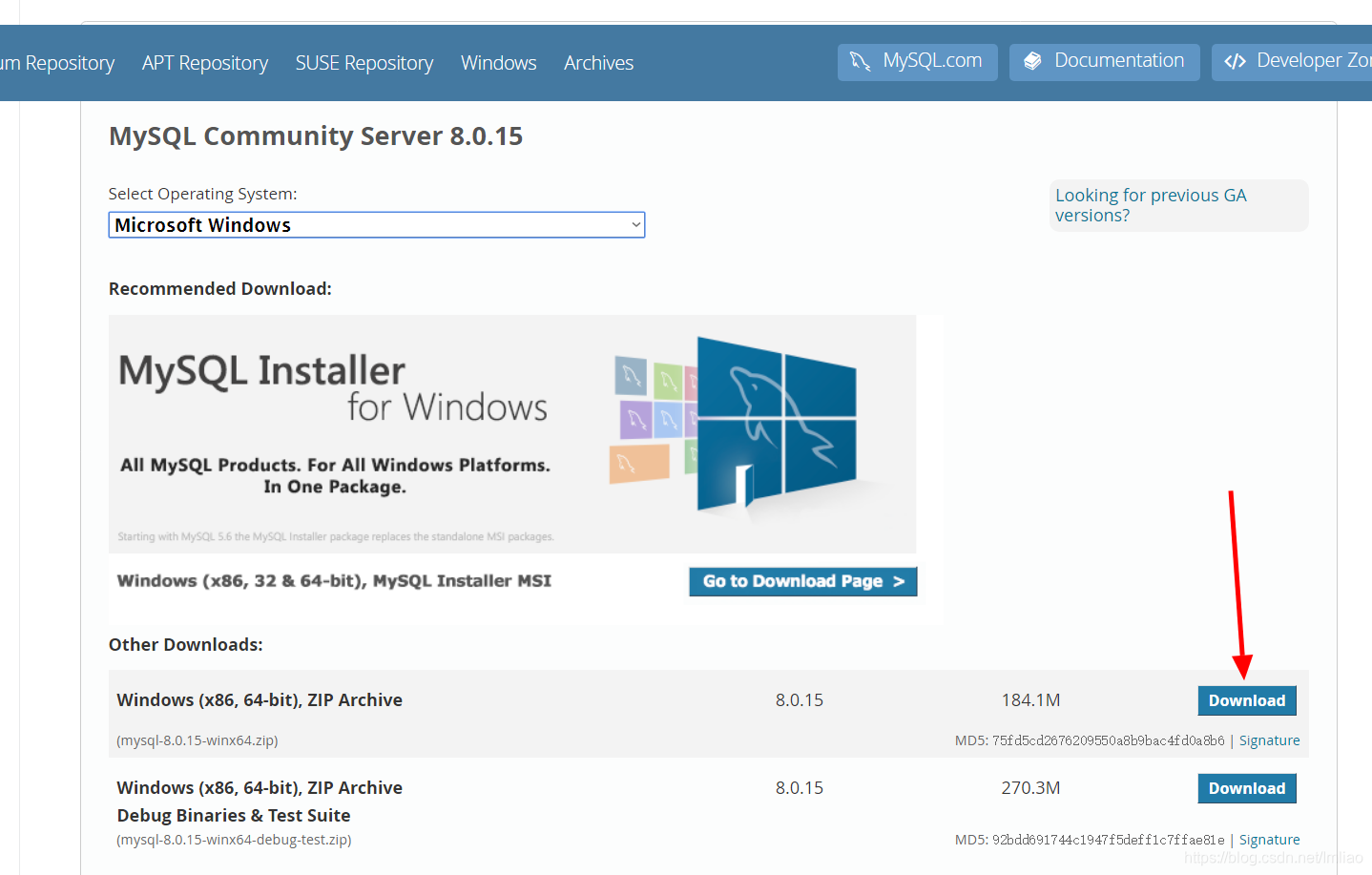Click the Recommended Download heading
This screenshot has height=875, width=1372.
[x=220, y=289]
